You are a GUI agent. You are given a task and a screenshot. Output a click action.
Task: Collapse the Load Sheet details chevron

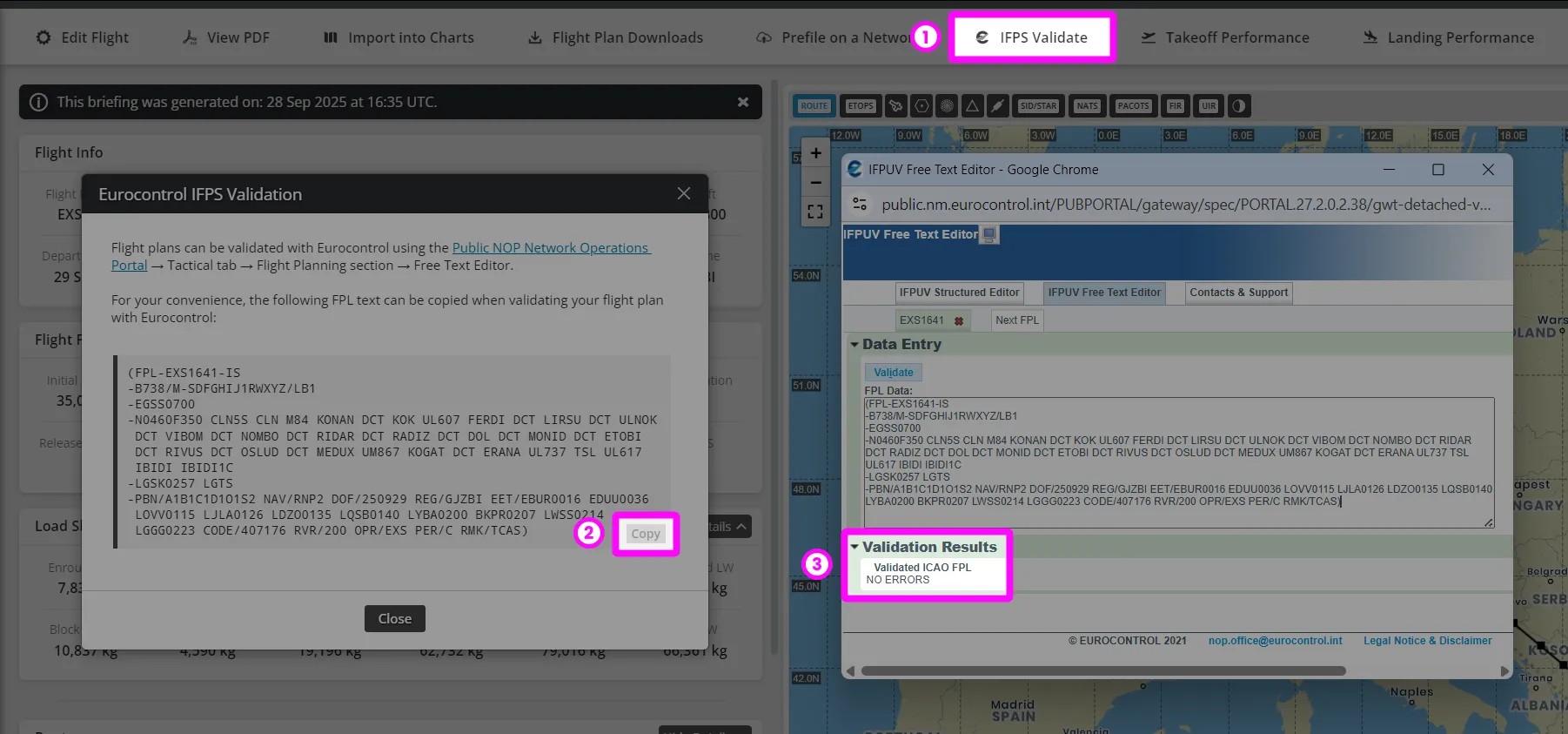[740, 527]
